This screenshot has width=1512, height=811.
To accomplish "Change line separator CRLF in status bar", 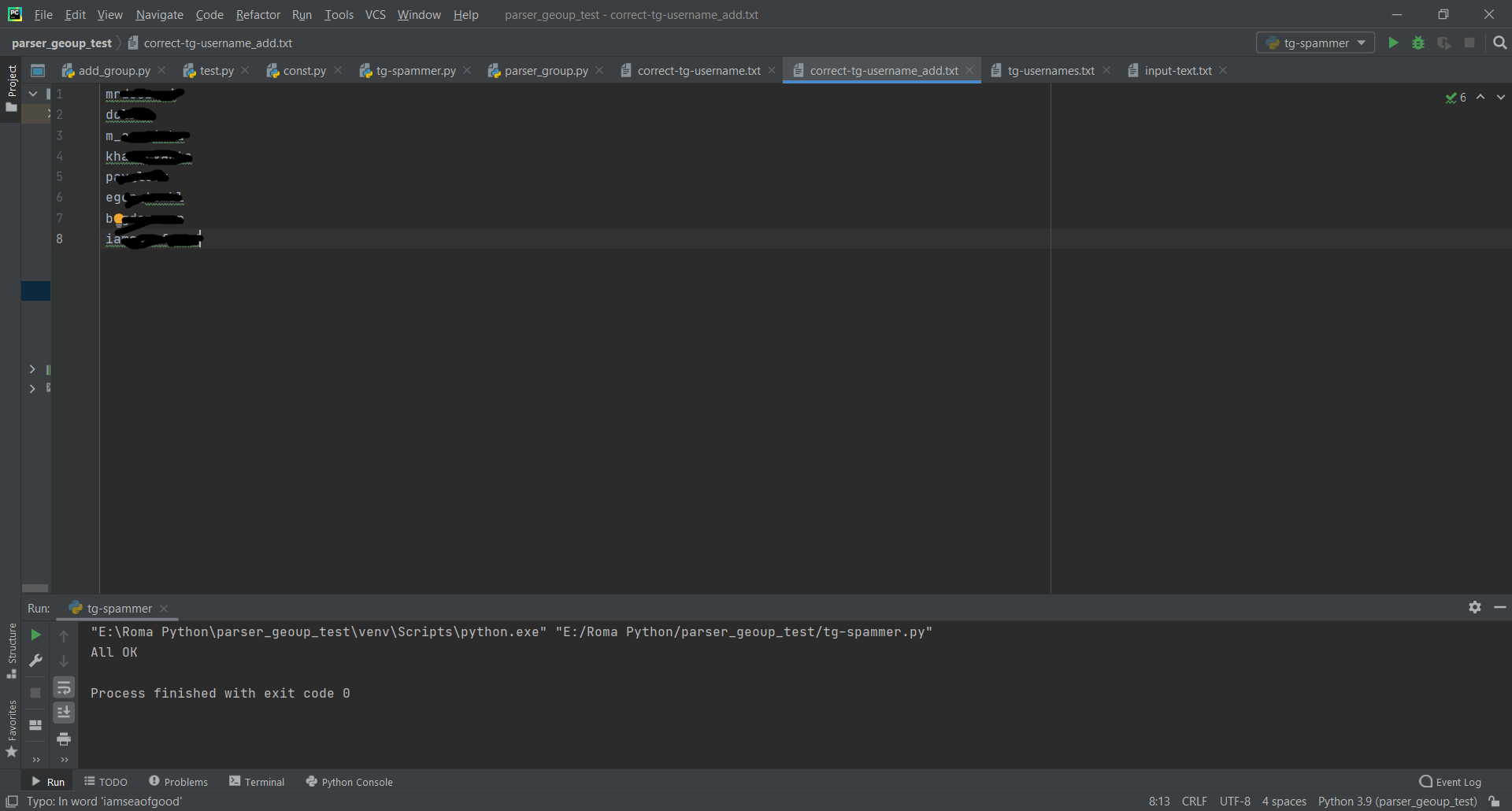I will (1194, 802).
